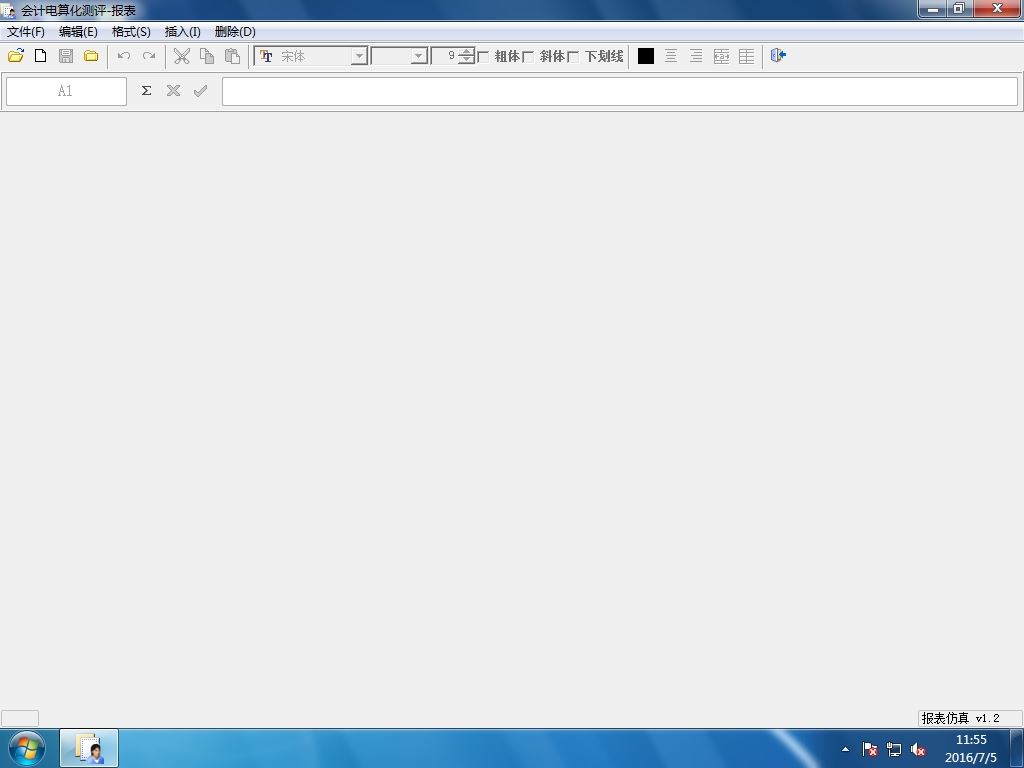This screenshot has width=1024, height=768.
Task: Open the Windows Start menu
Action: point(27,748)
